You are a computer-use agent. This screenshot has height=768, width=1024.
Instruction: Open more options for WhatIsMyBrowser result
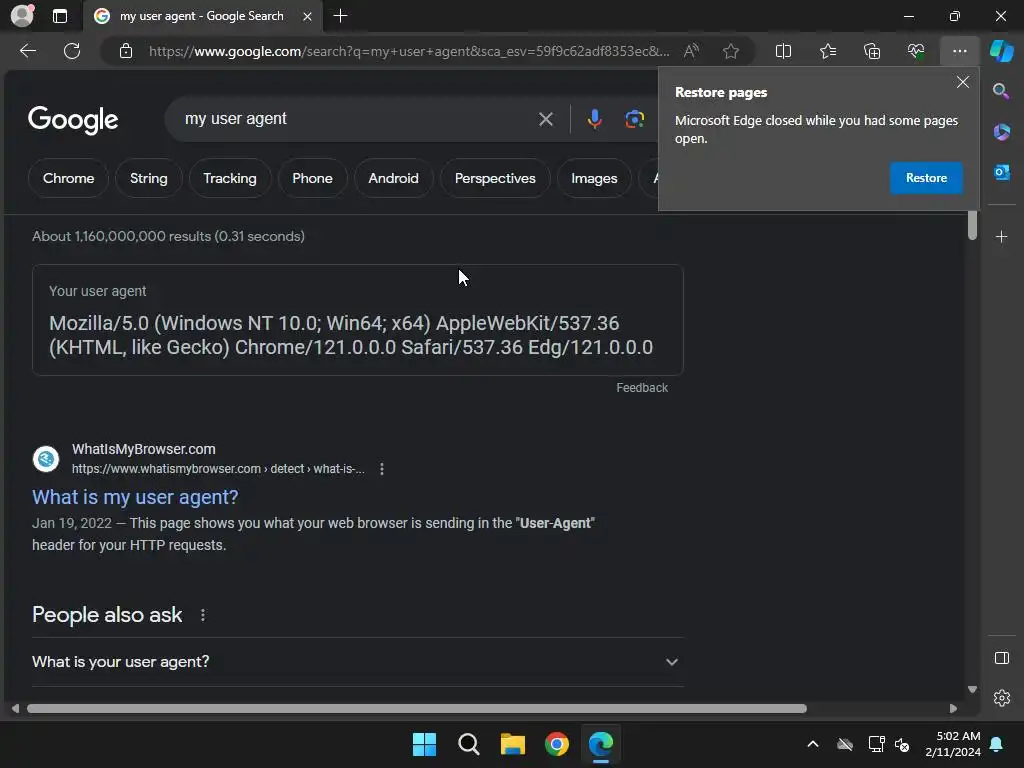pos(382,469)
